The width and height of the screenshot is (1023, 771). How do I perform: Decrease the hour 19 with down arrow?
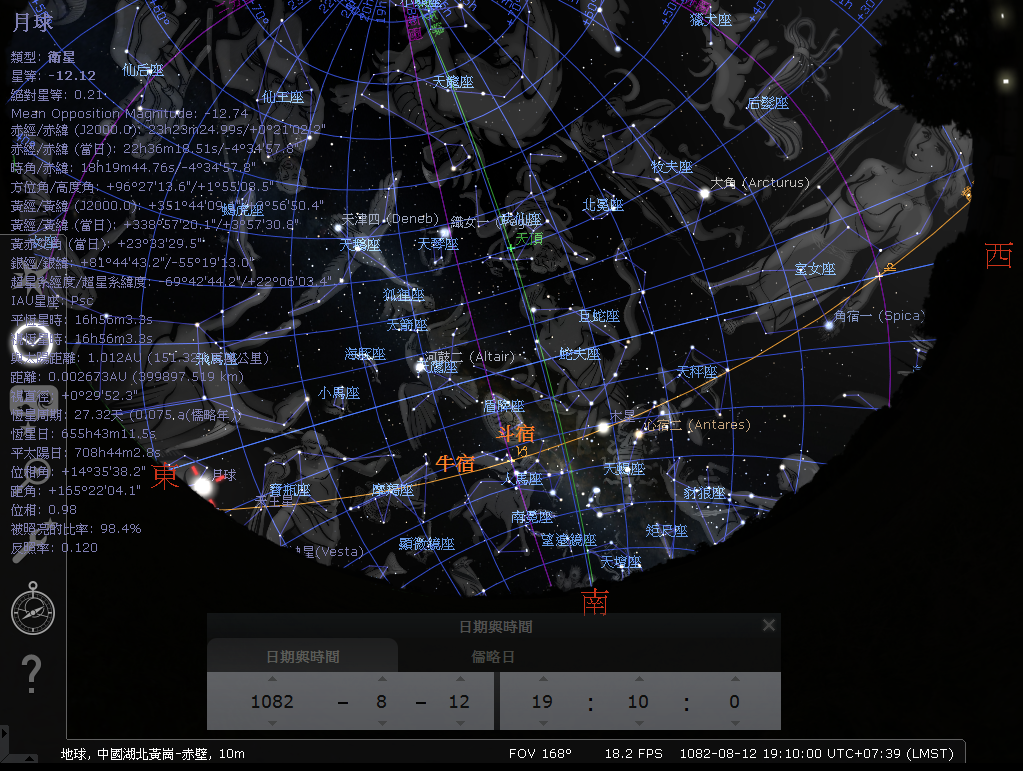[x=543, y=723]
